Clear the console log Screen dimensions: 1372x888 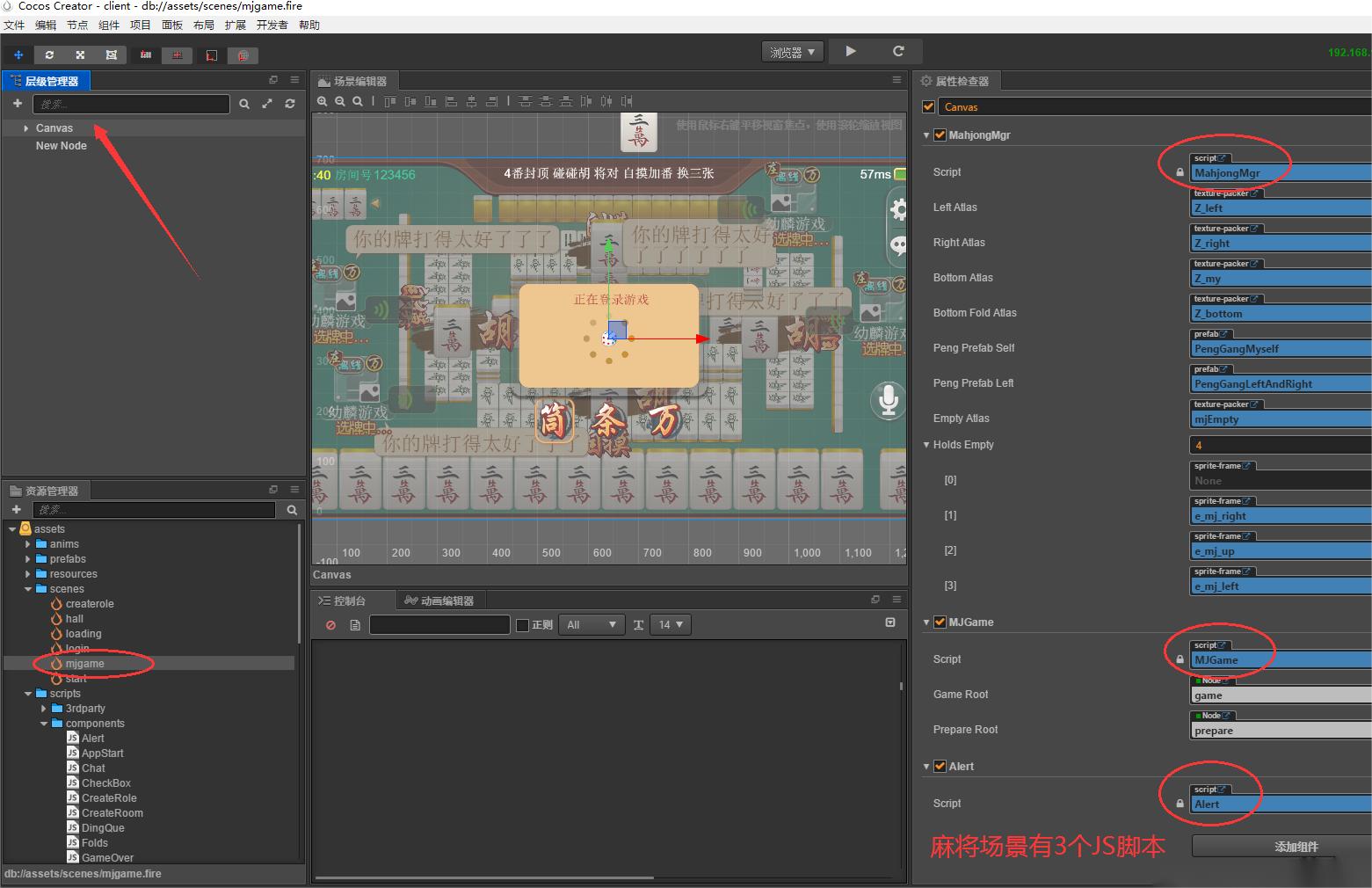[x=330, y=625]
